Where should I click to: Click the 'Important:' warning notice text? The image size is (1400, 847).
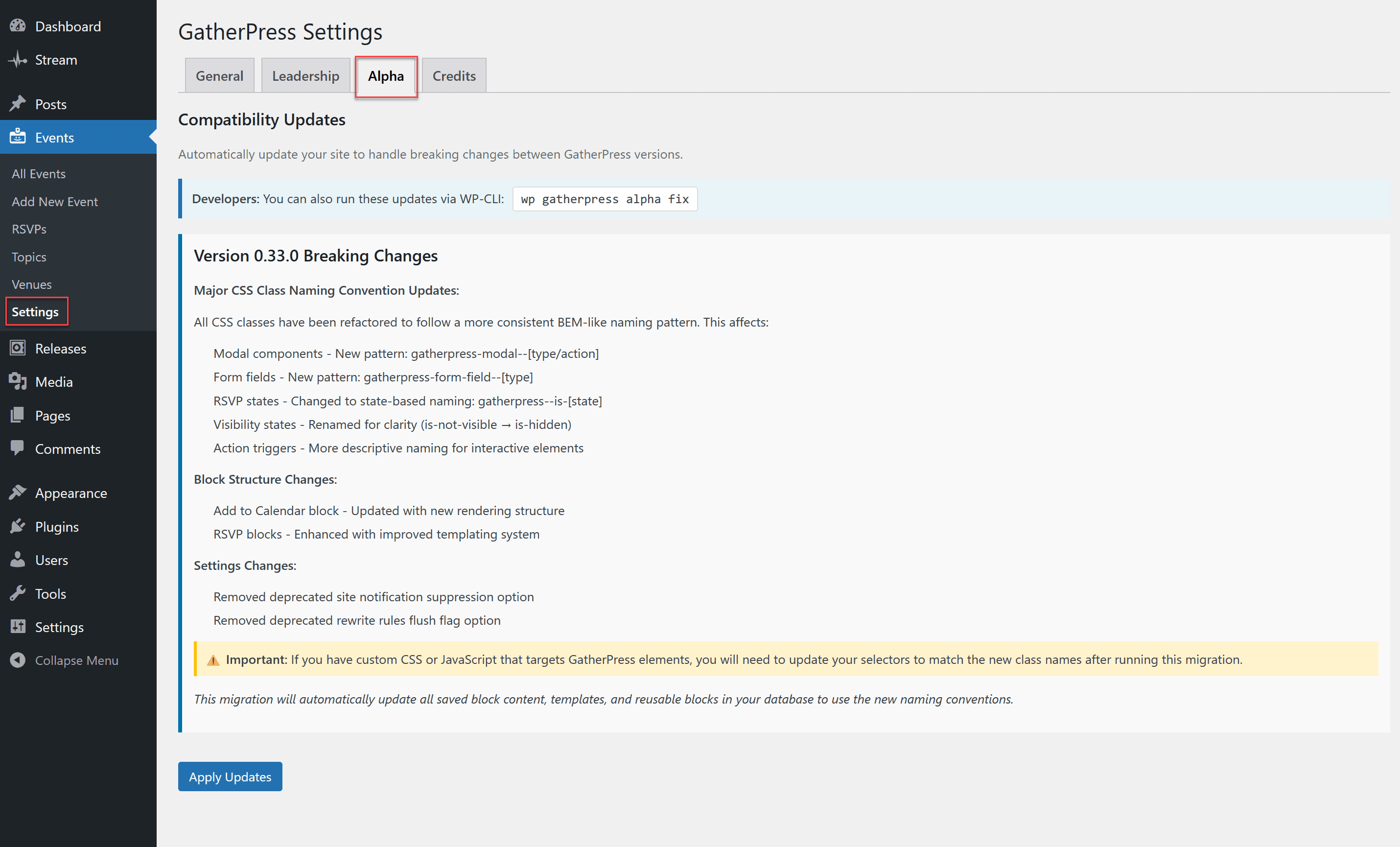[x=733, y=659]
